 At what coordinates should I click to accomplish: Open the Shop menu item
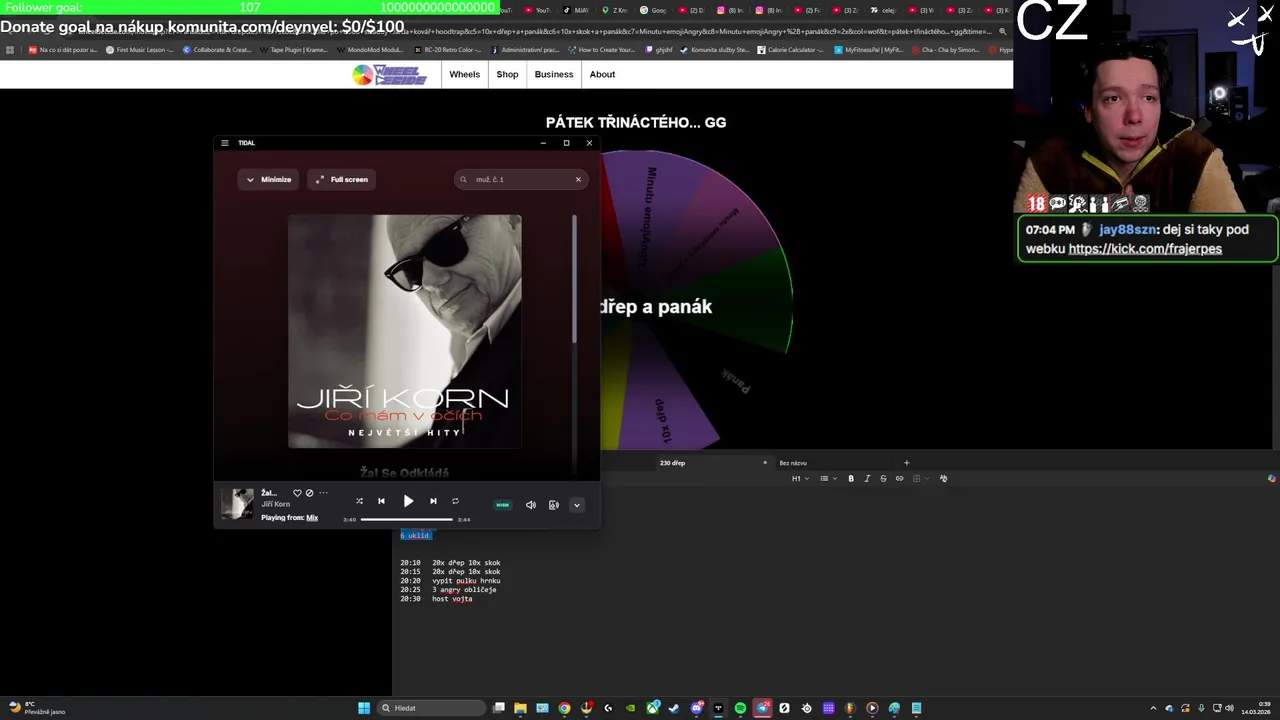507,74
